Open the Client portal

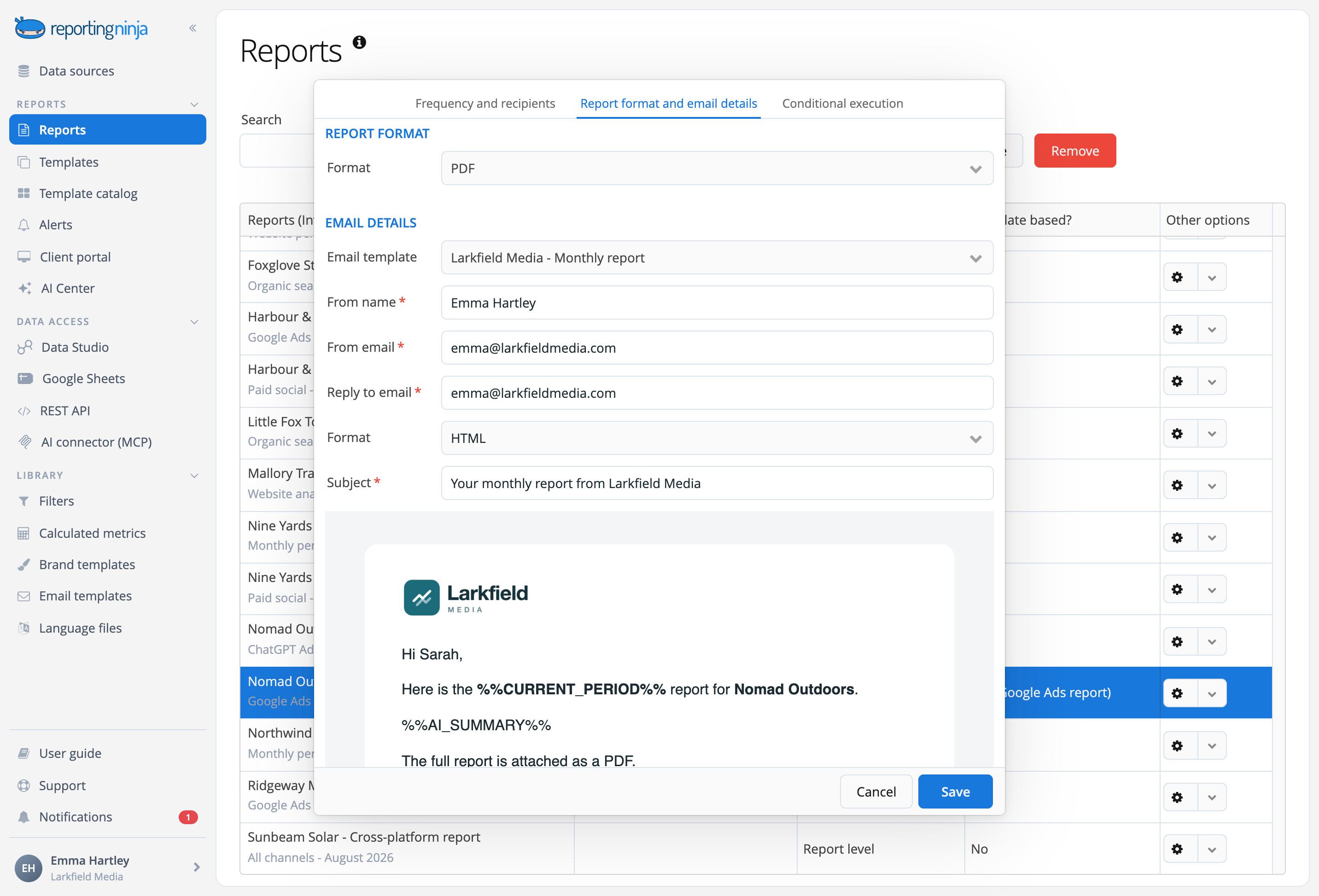tap(76, 256)
